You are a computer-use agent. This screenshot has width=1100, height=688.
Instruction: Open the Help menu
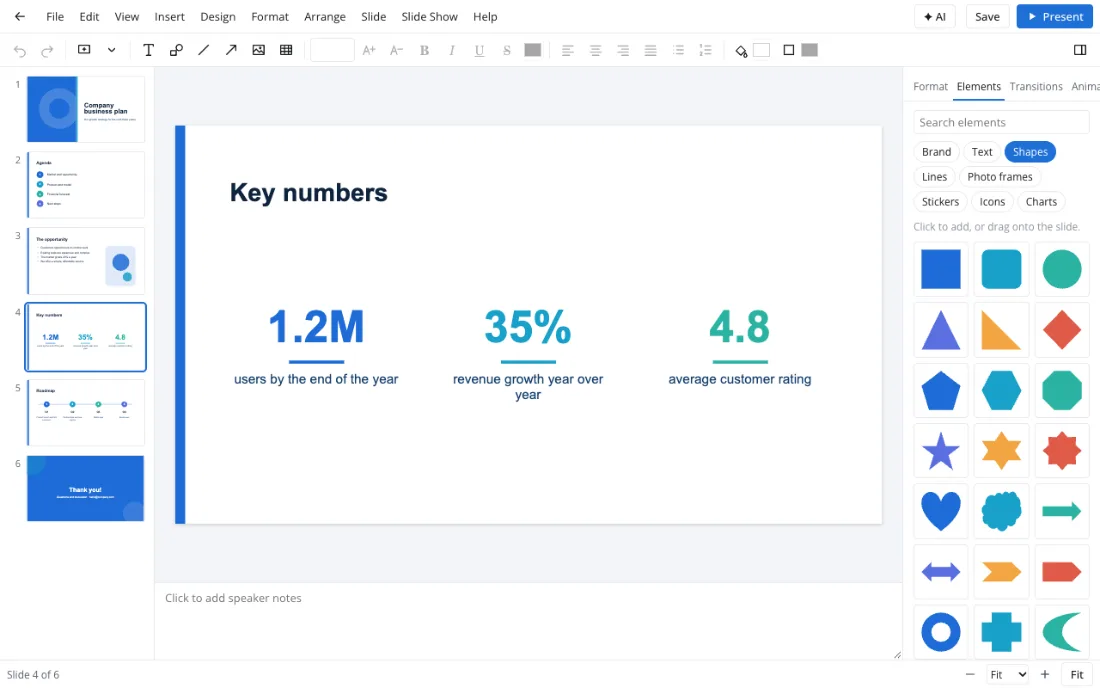click(x=485, y=16)
